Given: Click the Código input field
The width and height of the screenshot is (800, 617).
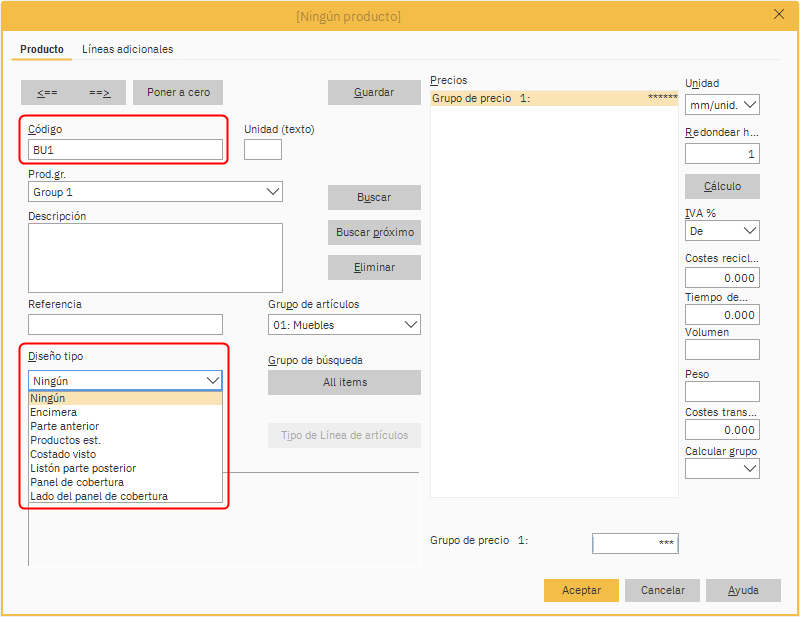Looking at the screenshot, I should pyautogui.click(x=125, y=150).
